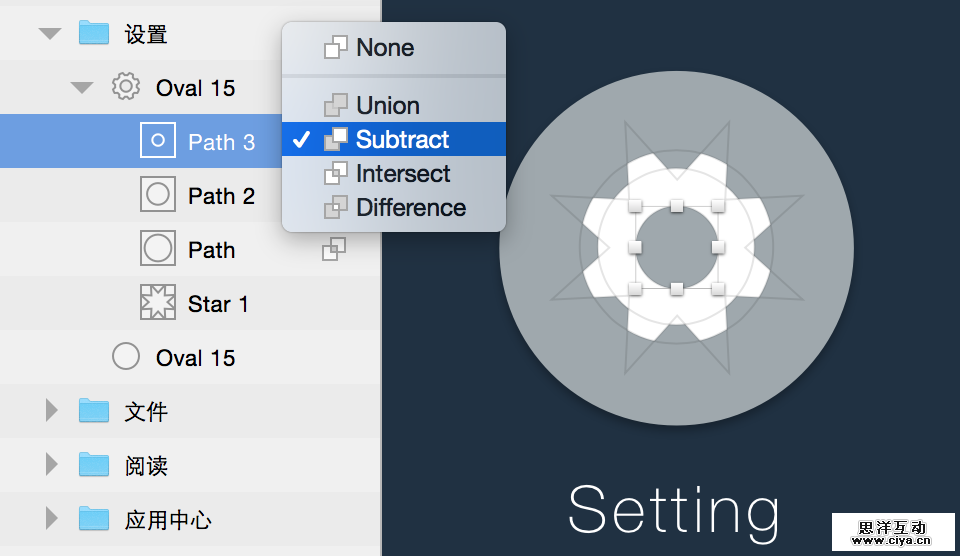960x556 pixels.
Task: Choose Union boolean operation
Action: pos(387,106)
